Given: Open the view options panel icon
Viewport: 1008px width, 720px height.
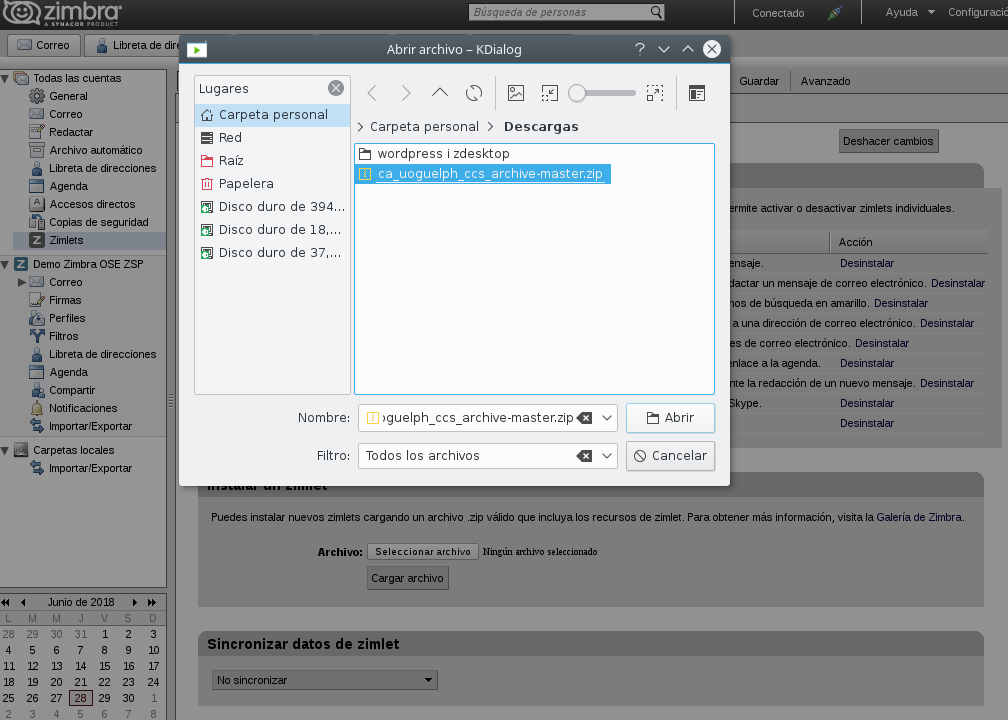Looking at the screenshot, I should point(697,93).
